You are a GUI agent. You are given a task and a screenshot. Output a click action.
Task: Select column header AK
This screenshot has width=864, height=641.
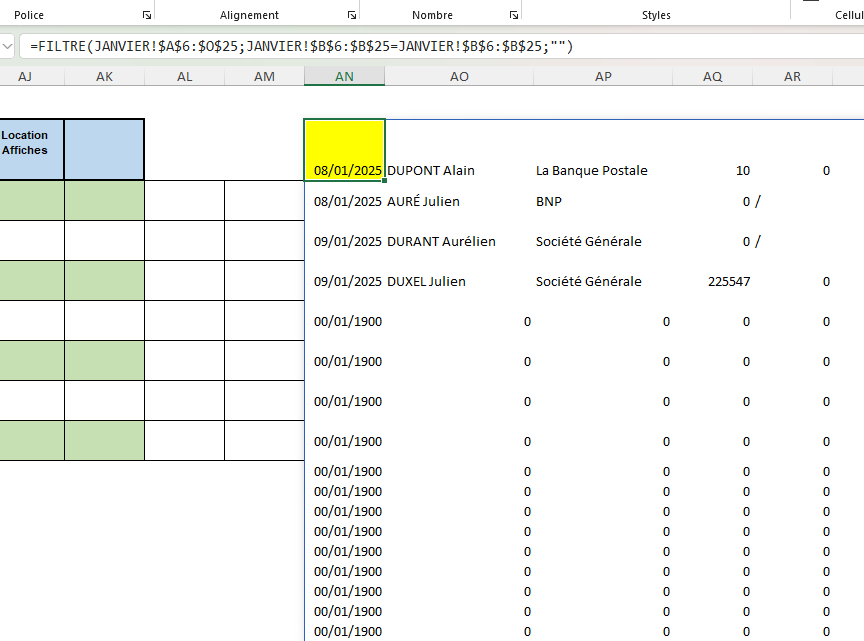105,77
